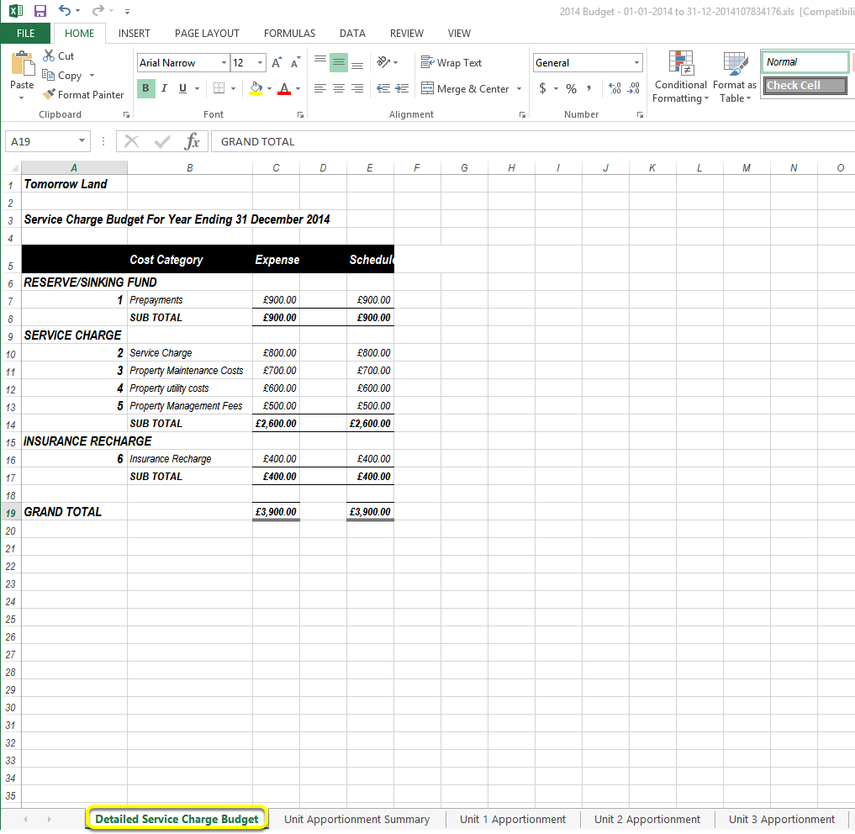This screenshot has width=855, height=834.
Task: Open Unit 2 Apportionment sheet
Action: click(647, 819)
